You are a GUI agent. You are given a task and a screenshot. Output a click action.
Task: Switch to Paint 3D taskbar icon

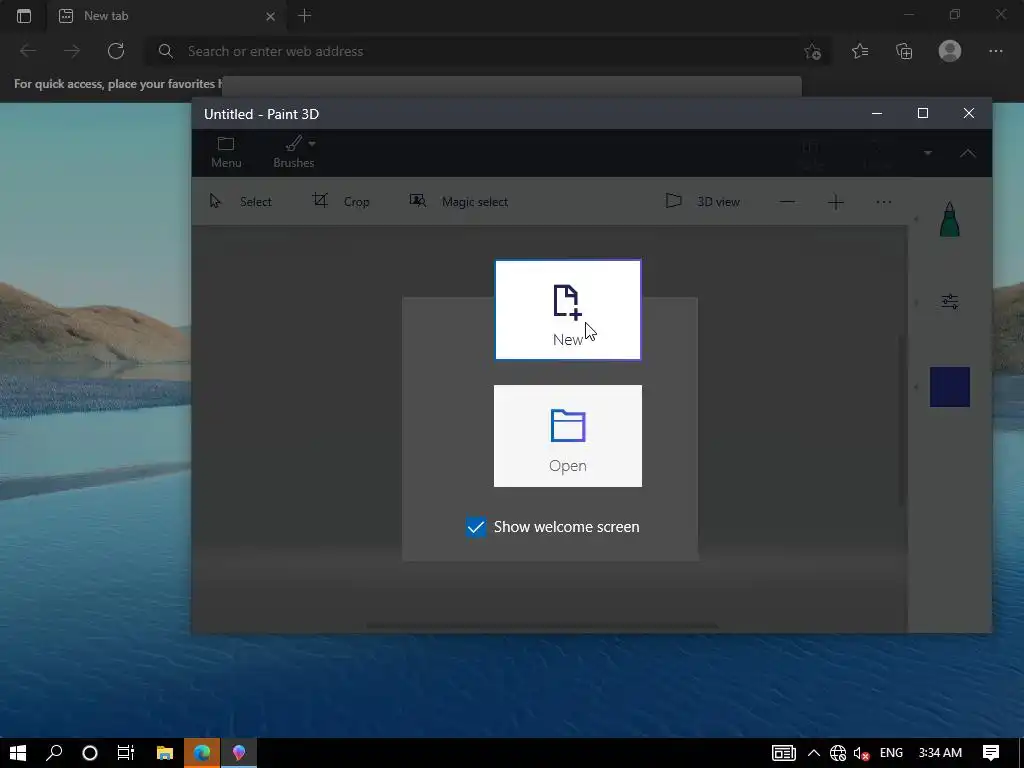pyautogui.click(x=238, y=753)
